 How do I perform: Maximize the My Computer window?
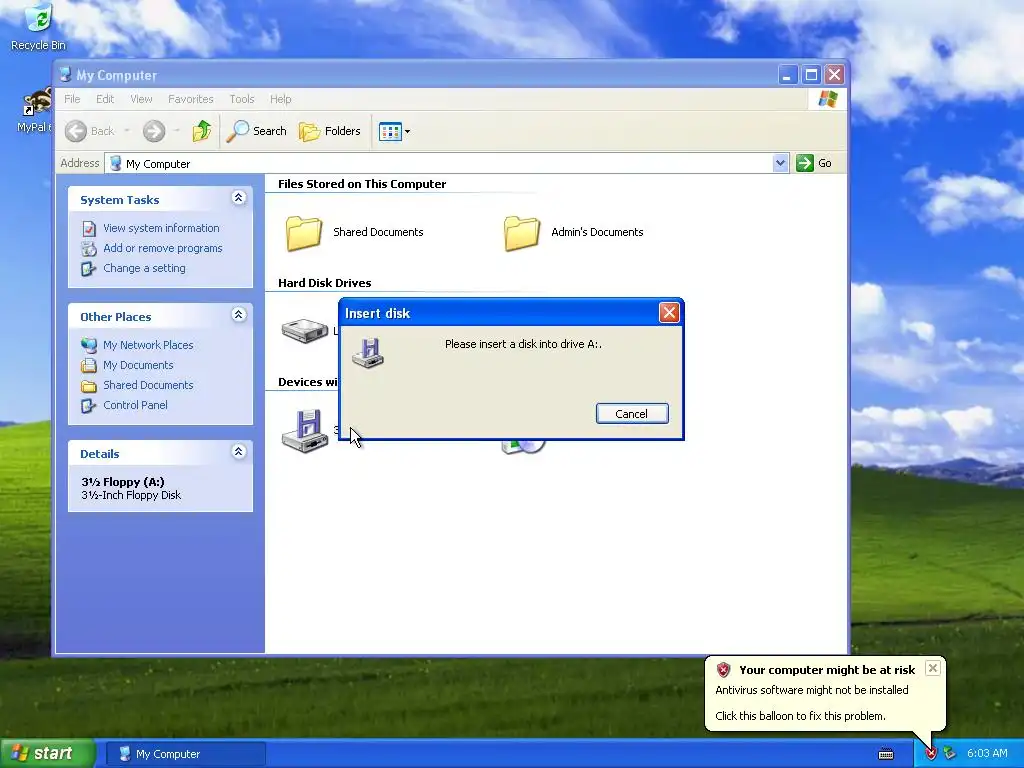click(x=811, y=75)
